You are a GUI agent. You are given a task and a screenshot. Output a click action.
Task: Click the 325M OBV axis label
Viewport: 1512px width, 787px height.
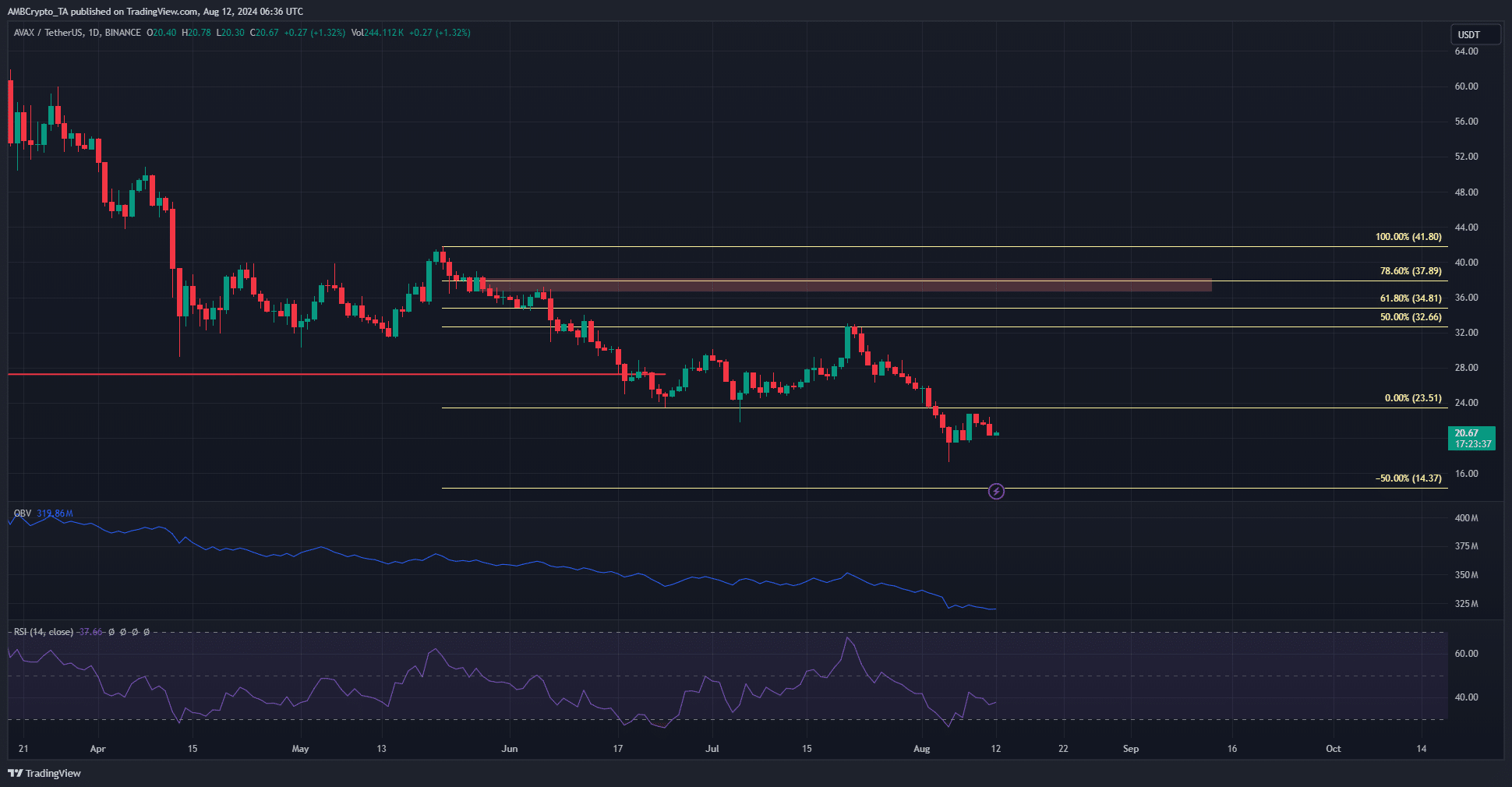click(1466, 604)
